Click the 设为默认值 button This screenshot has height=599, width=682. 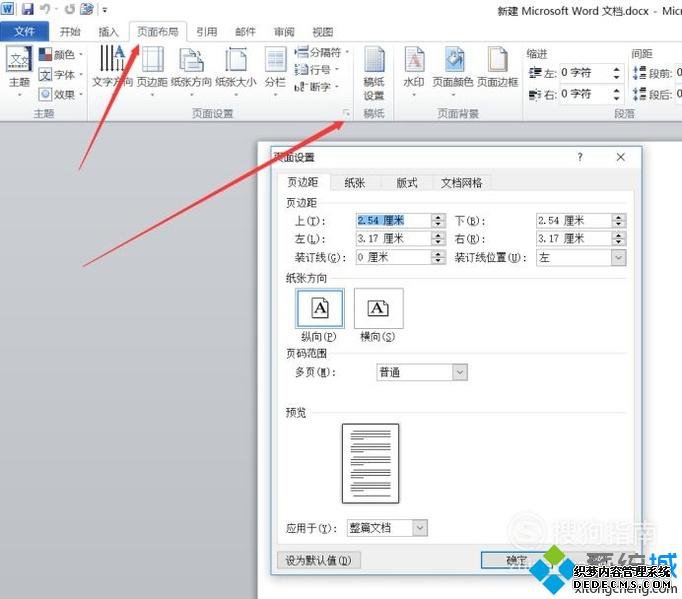pos(319,560)
